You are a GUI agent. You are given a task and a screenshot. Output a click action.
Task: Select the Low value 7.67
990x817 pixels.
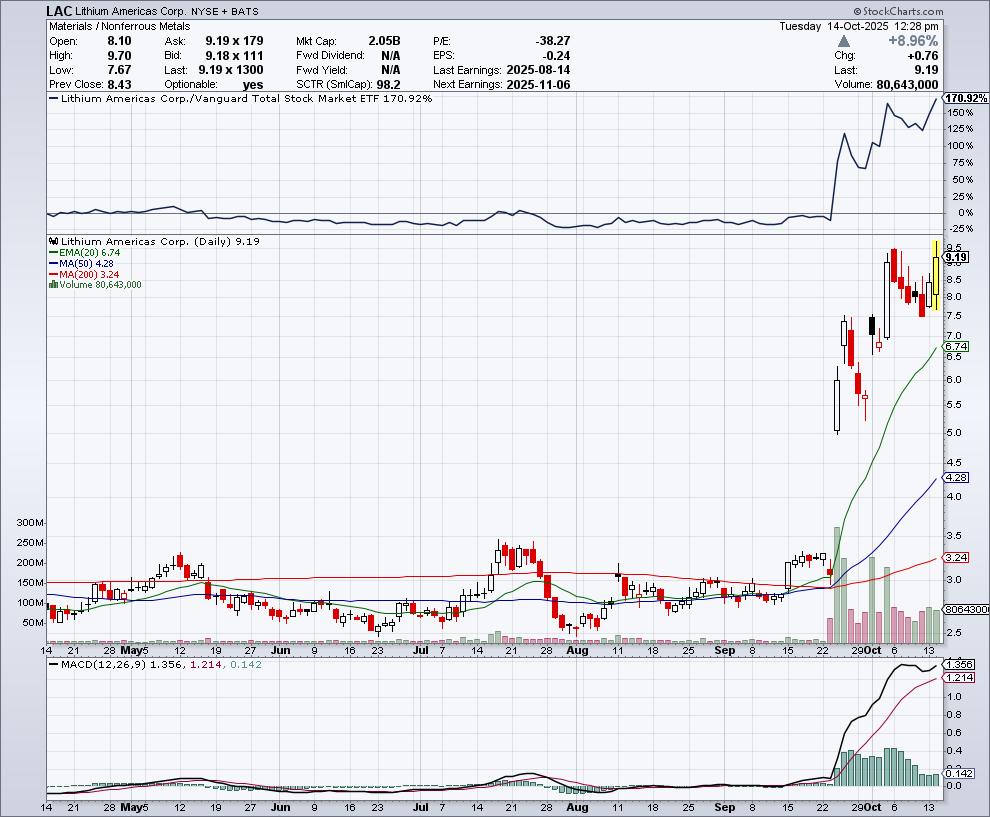(x=119, y=70)
